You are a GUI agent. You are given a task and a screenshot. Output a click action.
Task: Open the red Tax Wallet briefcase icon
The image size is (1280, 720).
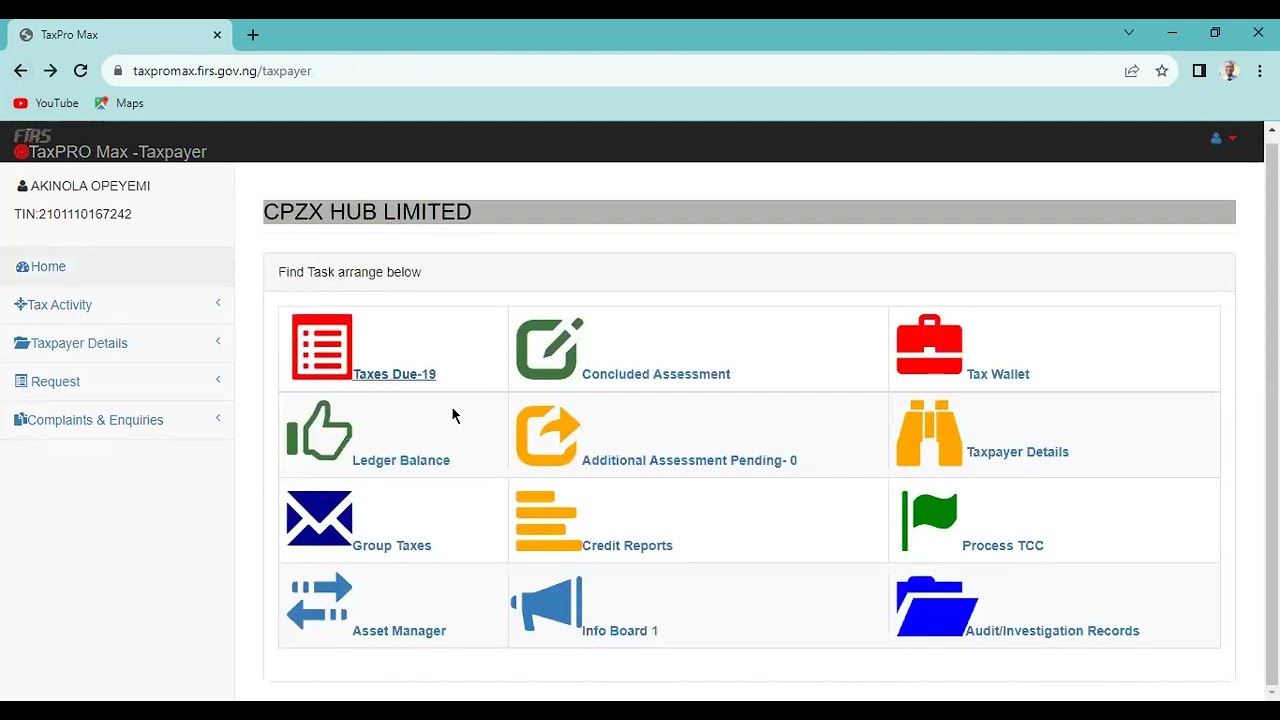click(929, 345)
